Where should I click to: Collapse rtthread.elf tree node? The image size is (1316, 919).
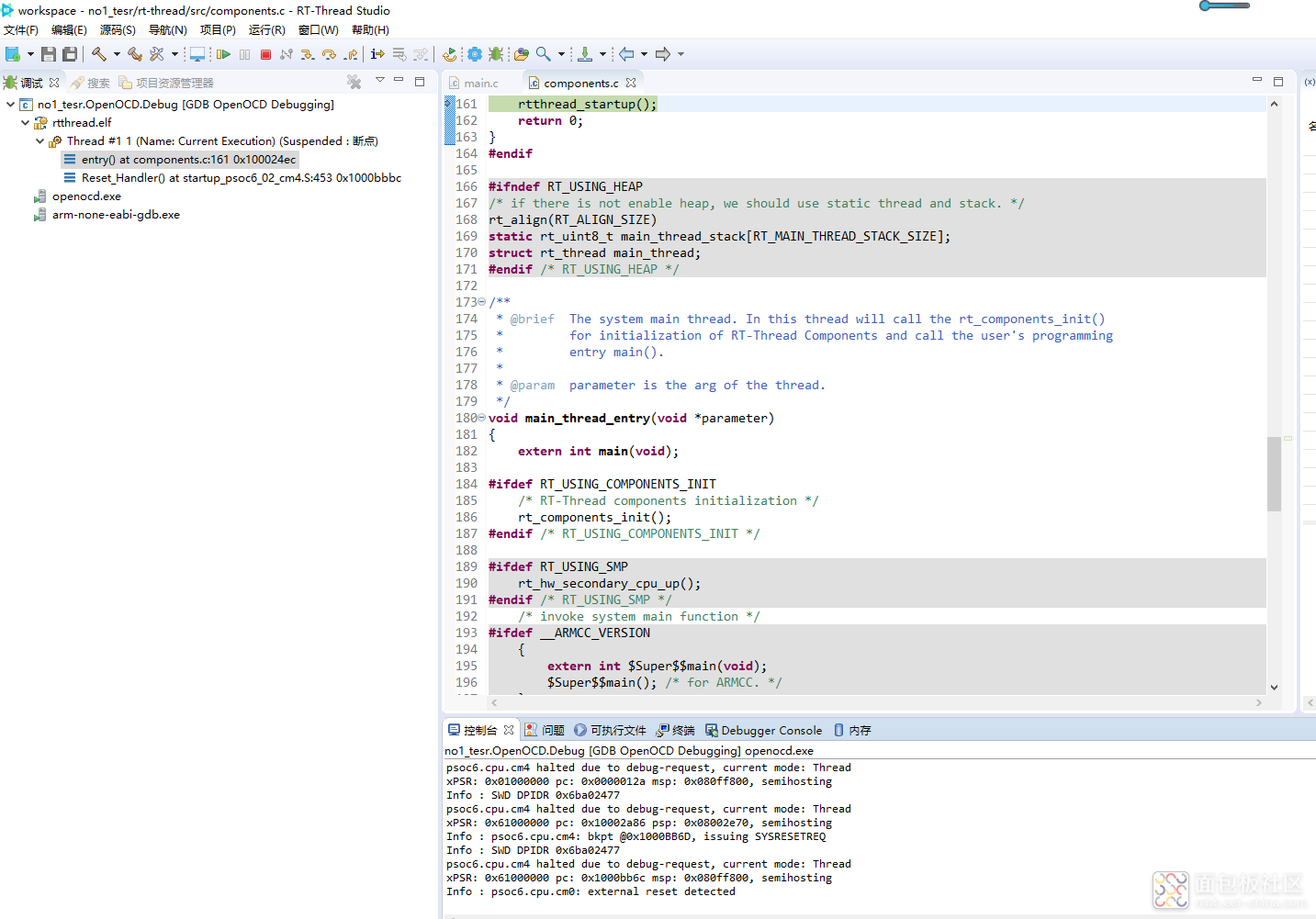tap(25, 123)
